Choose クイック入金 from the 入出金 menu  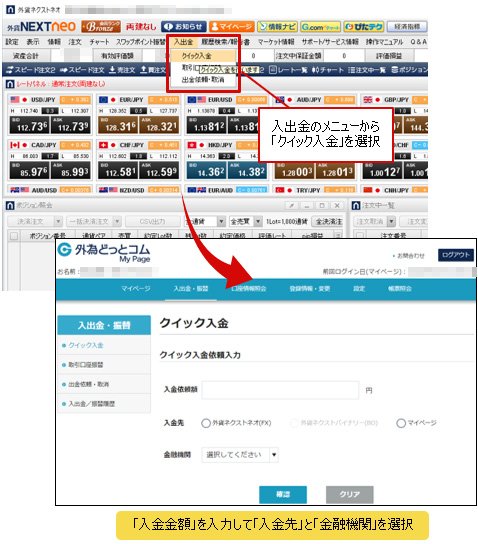[x=204, y=56]
